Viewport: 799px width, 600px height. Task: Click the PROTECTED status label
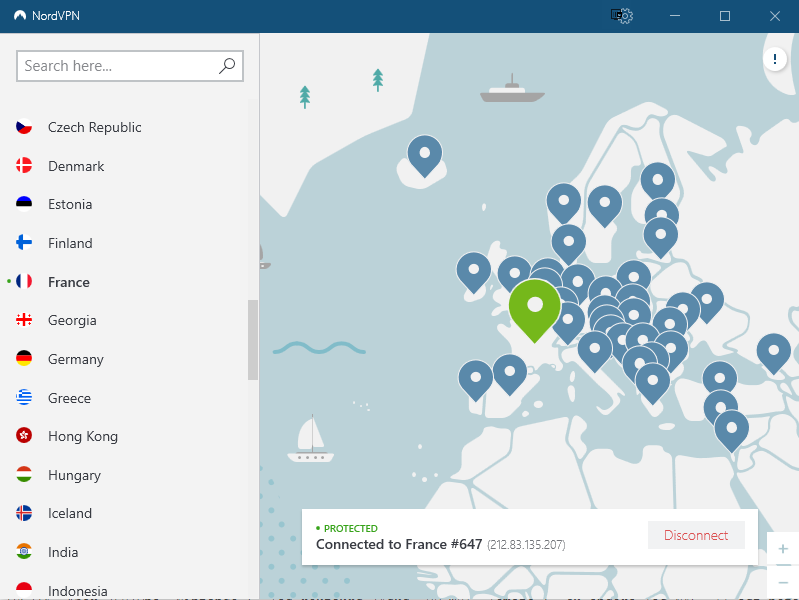(x=351, y=528)
